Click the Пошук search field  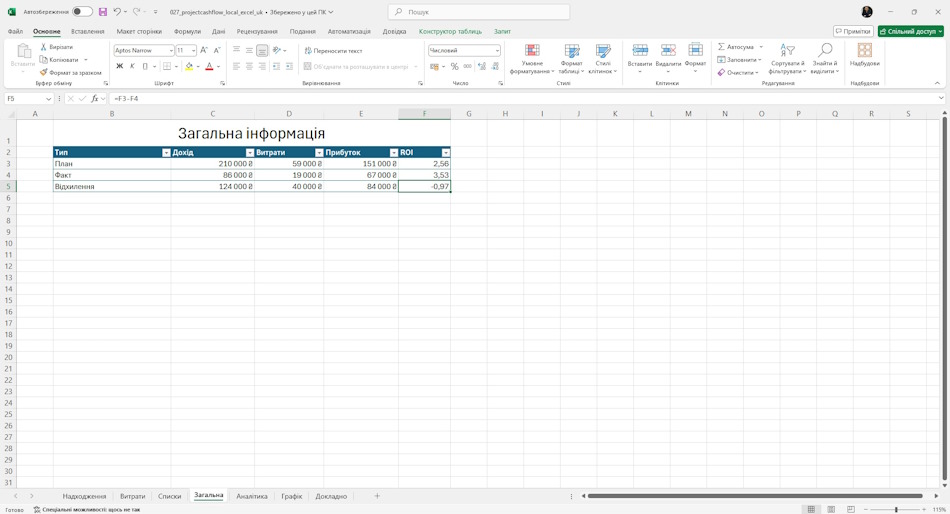tap(479, 12)
